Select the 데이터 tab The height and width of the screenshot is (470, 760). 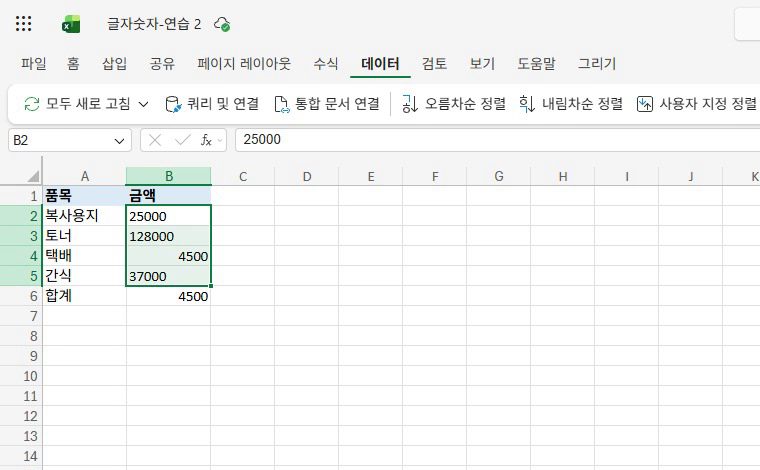(380, 63)
